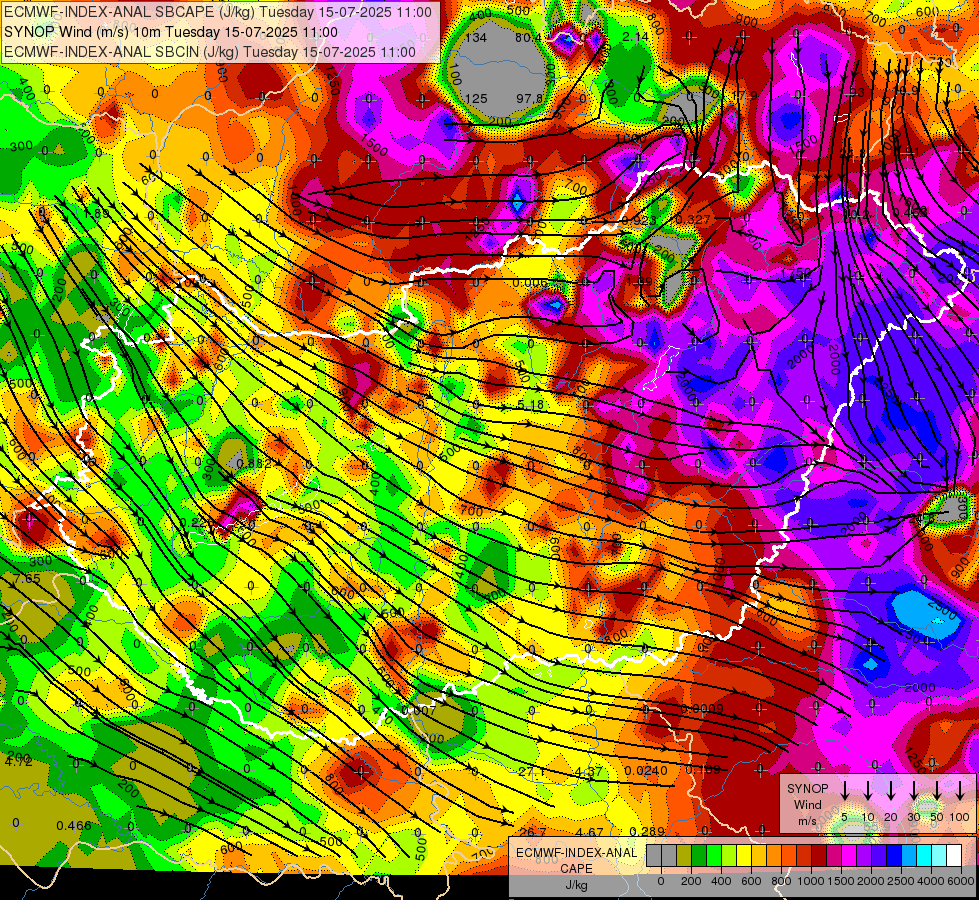Click the '0.882' value on the map

(x=255, y=463)
